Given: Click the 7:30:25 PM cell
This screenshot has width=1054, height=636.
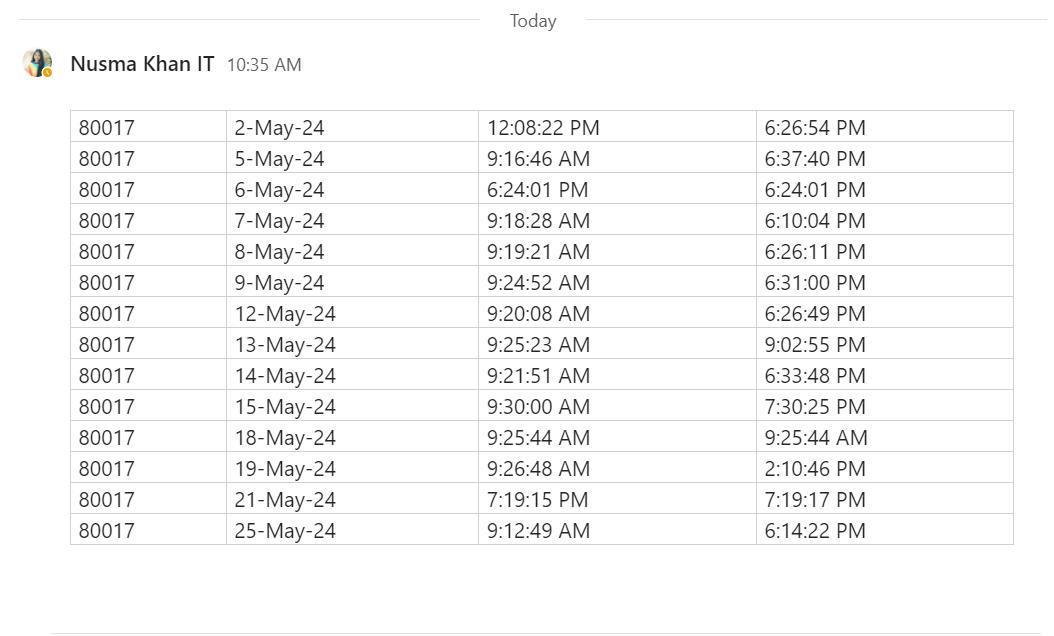Looking at the screenshot, I should [885, 405].
